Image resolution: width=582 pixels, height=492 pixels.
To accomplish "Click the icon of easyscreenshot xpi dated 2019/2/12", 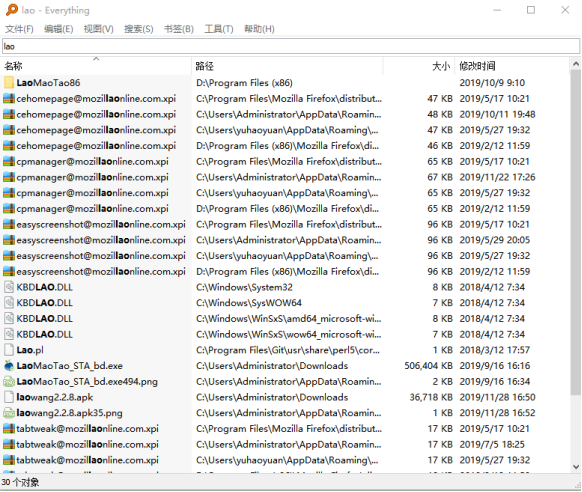I will [x=9, y=272].
